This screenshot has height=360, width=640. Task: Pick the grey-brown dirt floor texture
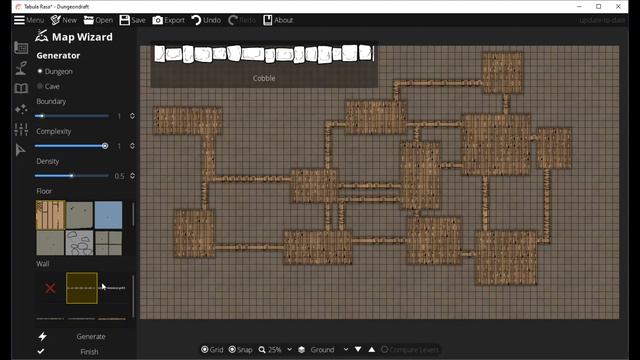tap(79, 215)
